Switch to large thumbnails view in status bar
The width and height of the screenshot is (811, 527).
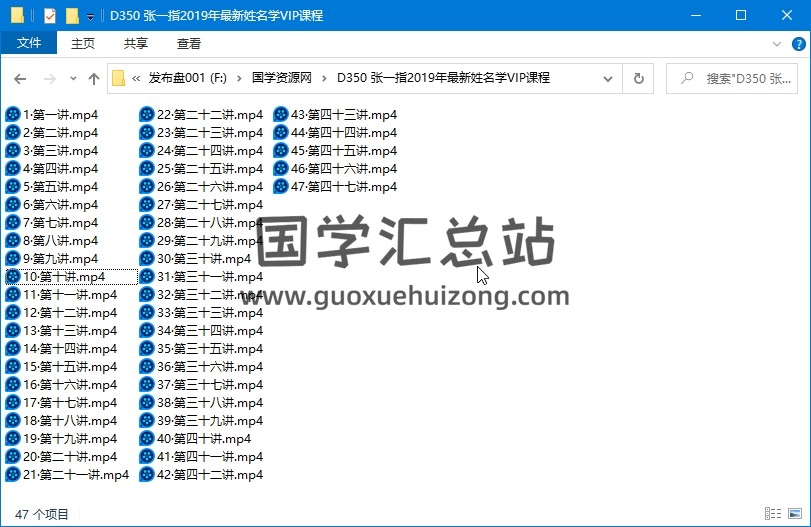pos(795,514)
